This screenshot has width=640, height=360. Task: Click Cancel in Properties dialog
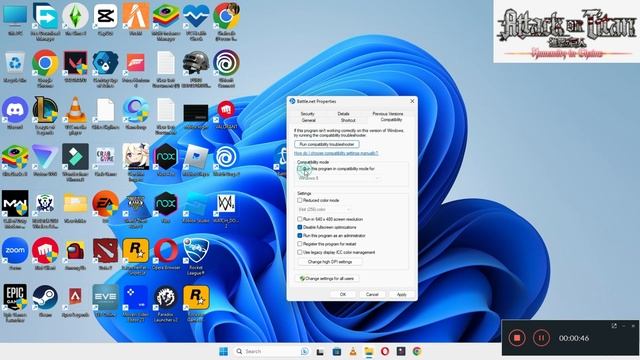372,294
